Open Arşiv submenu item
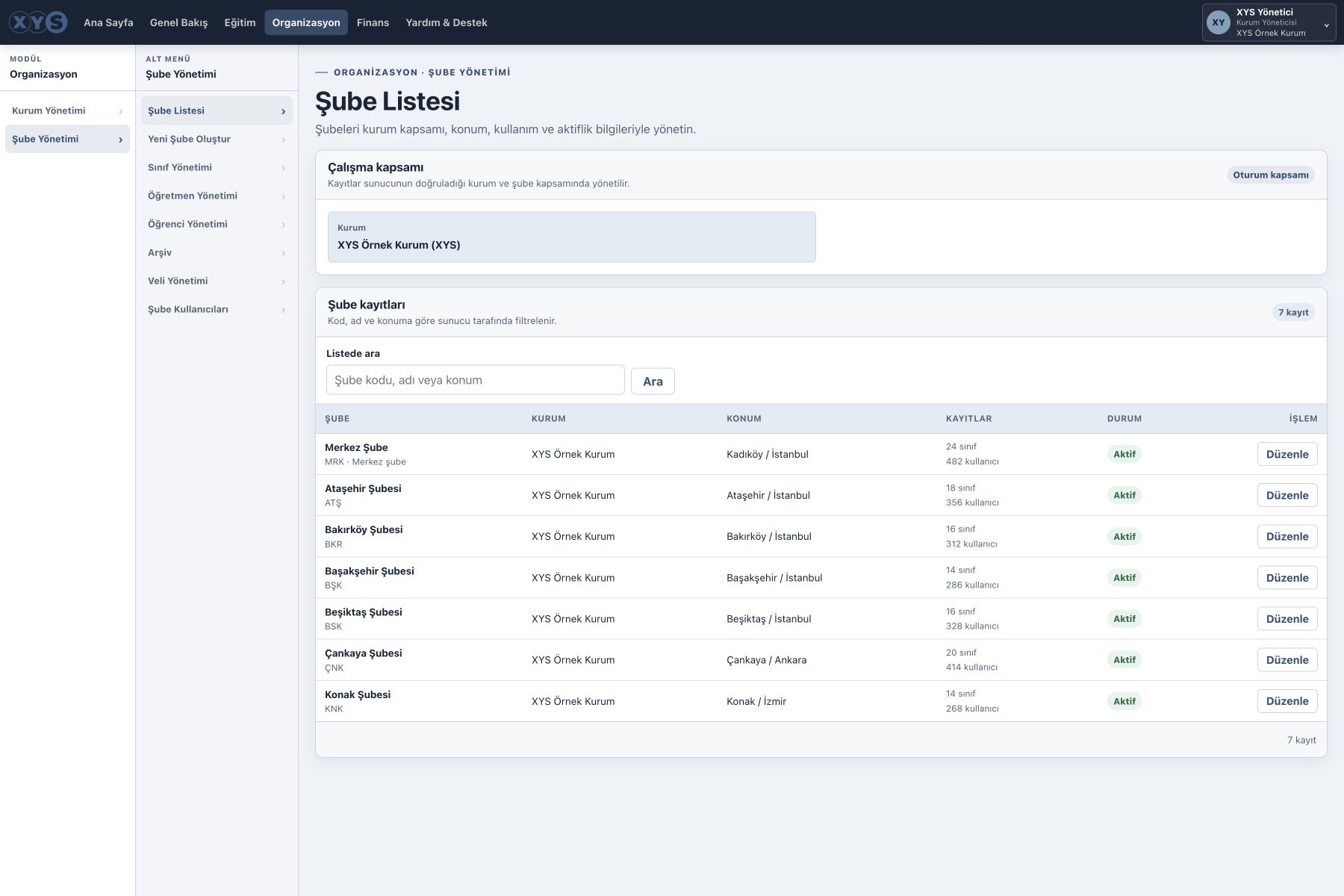 pos(217,252)
